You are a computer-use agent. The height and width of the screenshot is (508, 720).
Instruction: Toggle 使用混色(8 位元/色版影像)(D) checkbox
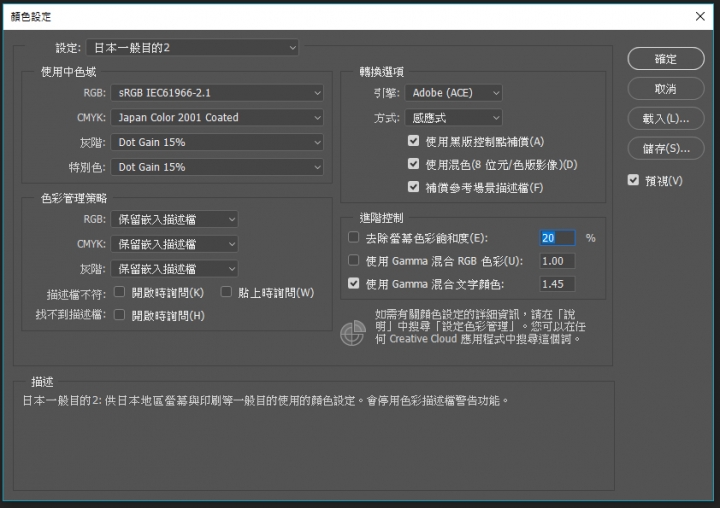coord(413,164)
